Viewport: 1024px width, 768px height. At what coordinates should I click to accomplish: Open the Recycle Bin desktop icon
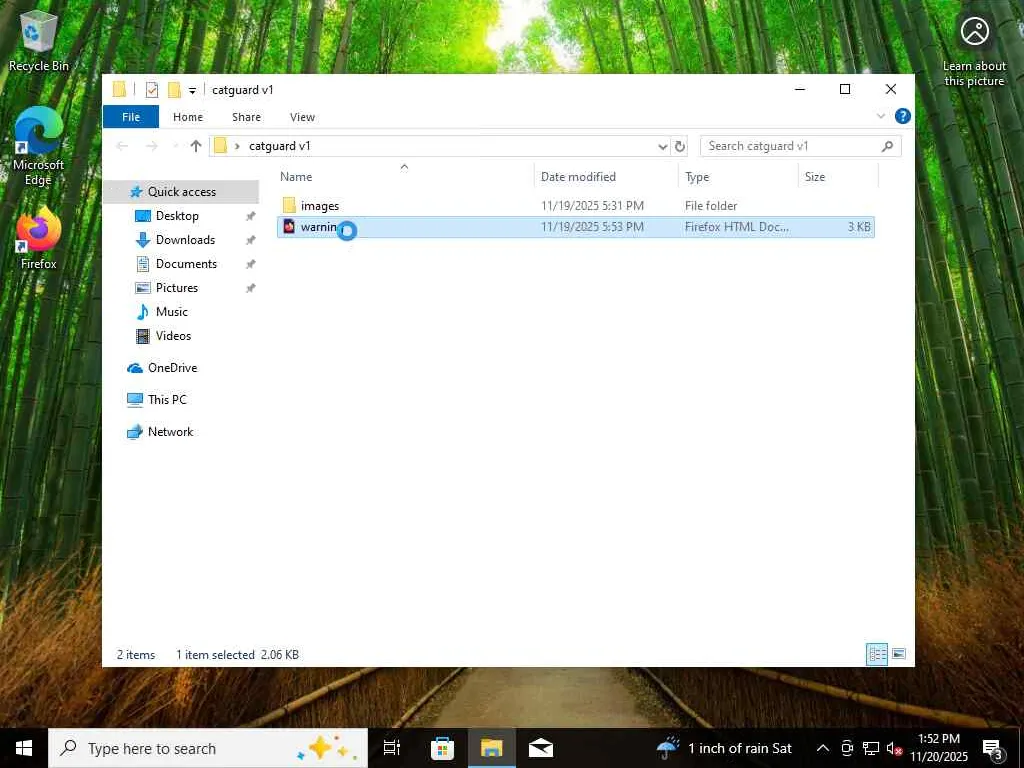click(39, 40)
